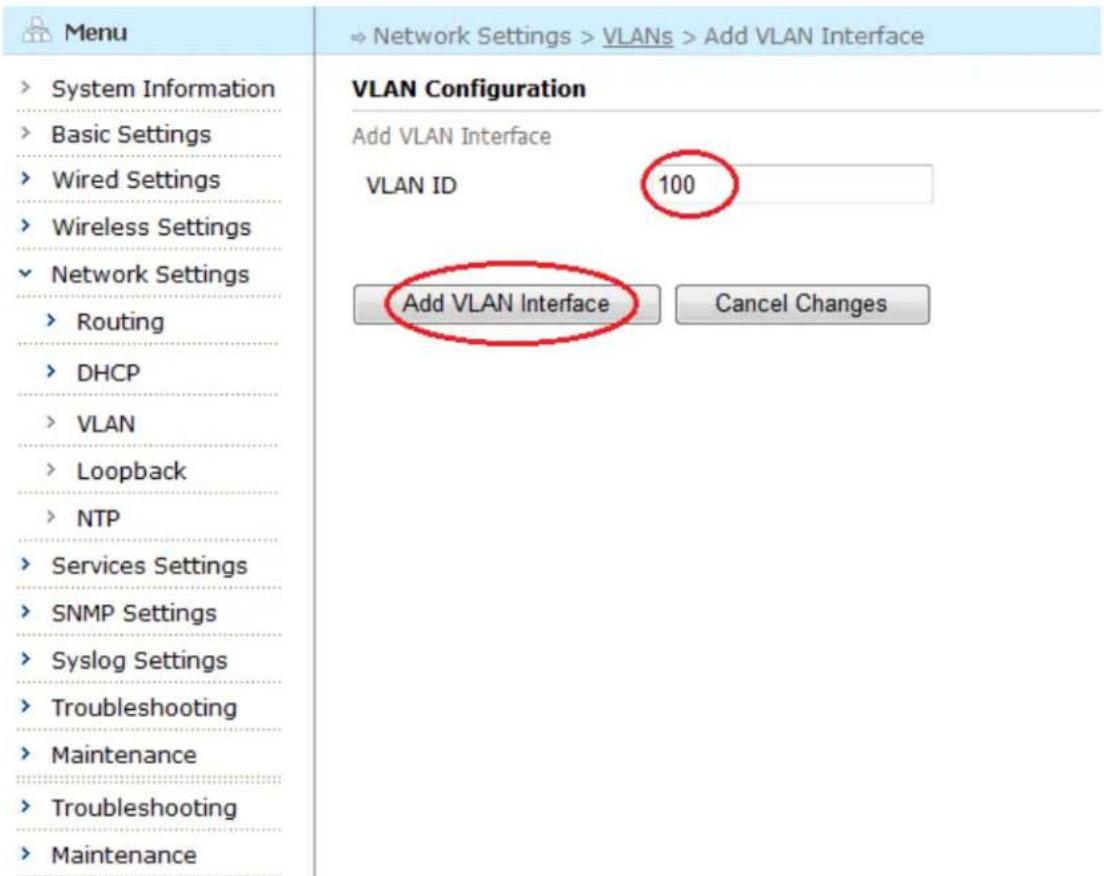Open System Information menu item

point(163,89)
